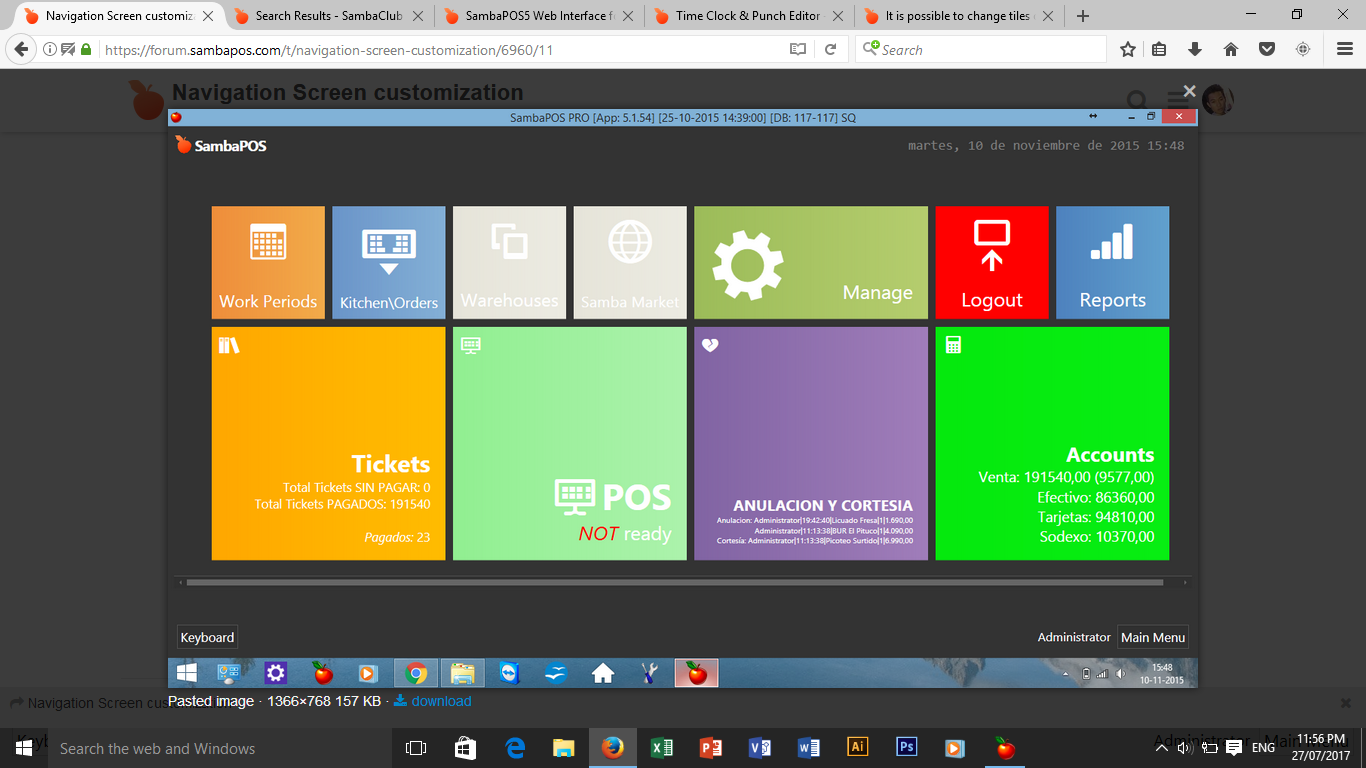1366x768 pixels.
Task: Open the Firefox hamburger menu
Action: click(1344, 49)
